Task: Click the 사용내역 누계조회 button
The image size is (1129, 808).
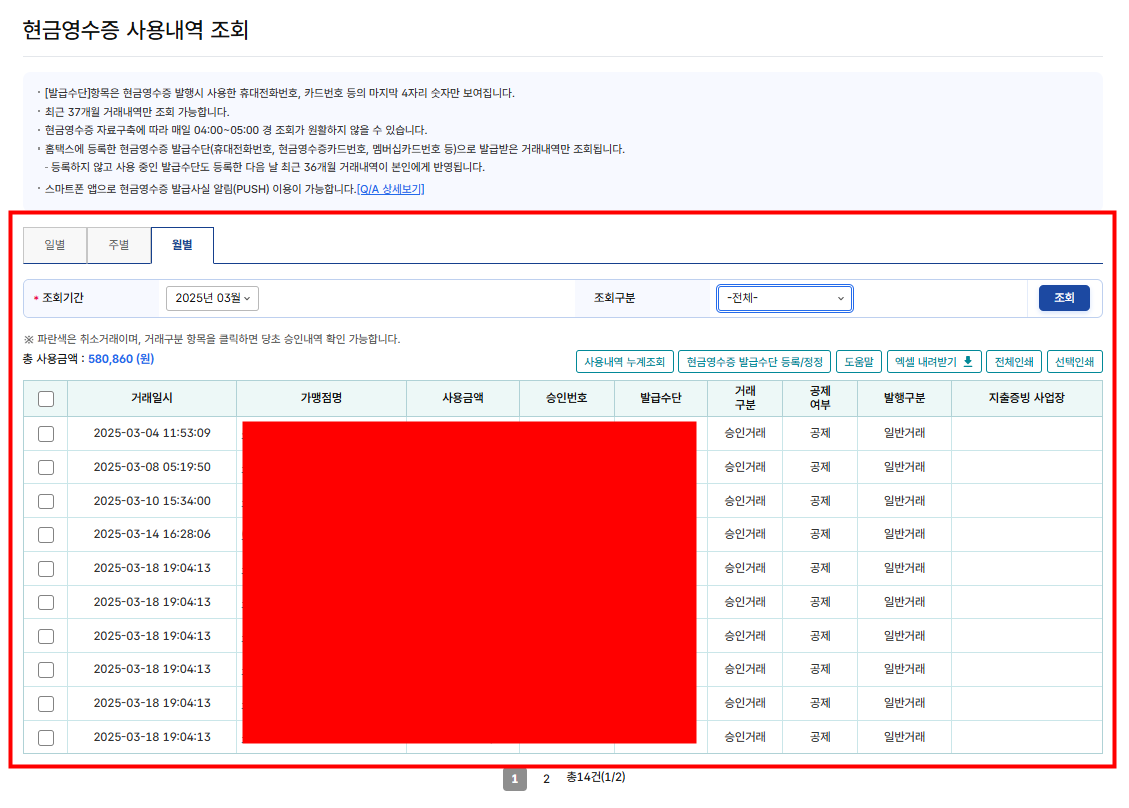Action: click(x=625, y=362)
